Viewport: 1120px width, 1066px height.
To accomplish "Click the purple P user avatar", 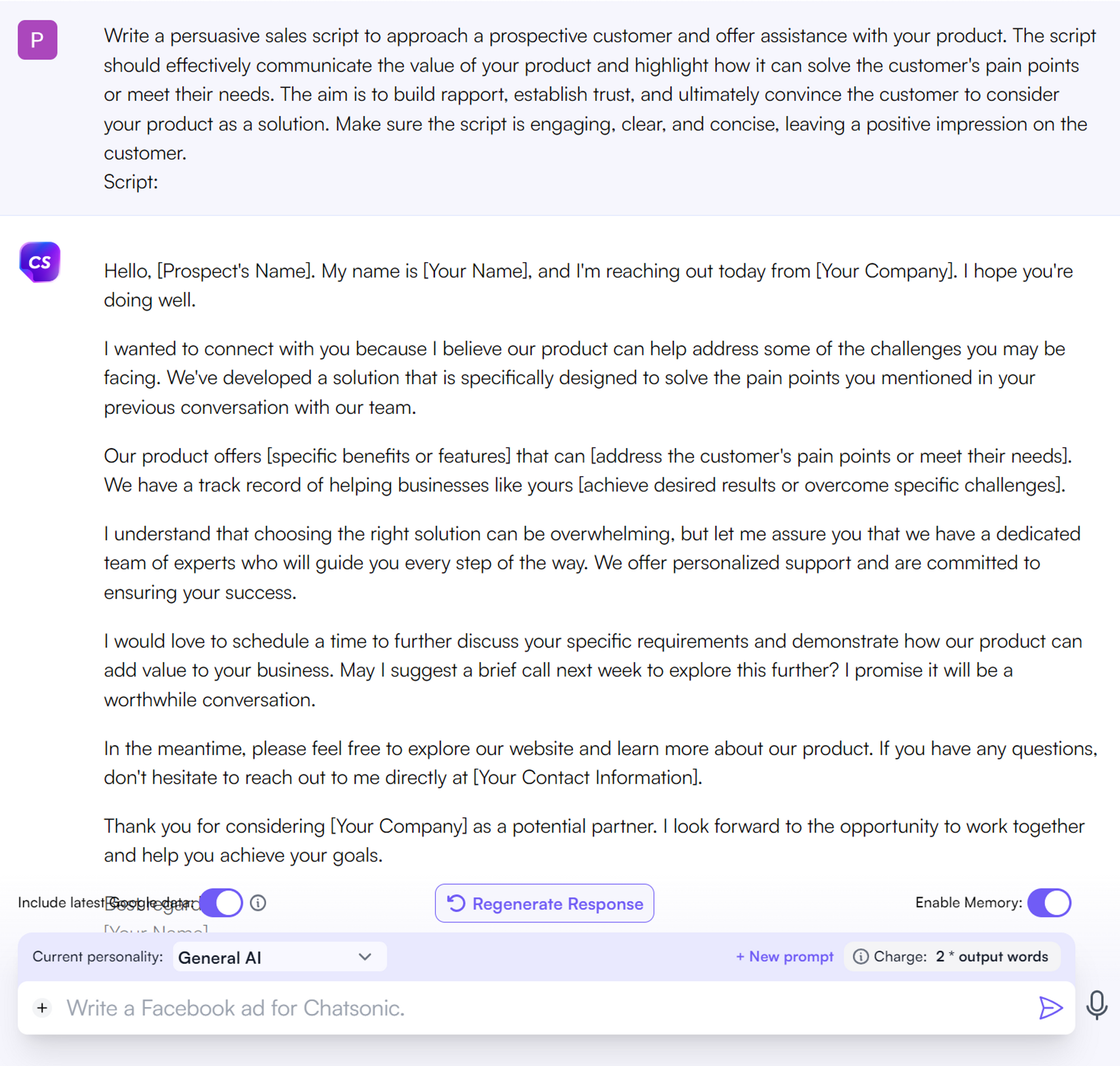I will point(38,40).
